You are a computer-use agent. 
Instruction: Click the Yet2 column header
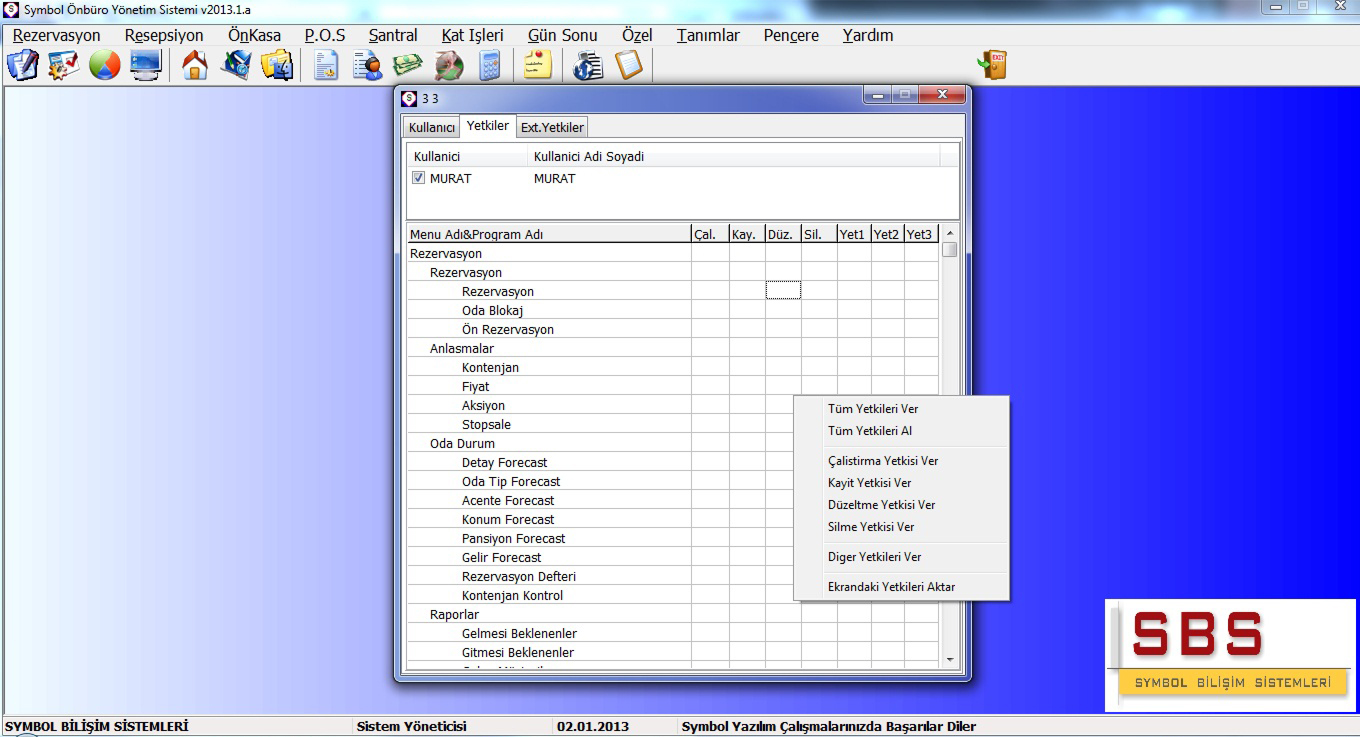click(888, 235)
